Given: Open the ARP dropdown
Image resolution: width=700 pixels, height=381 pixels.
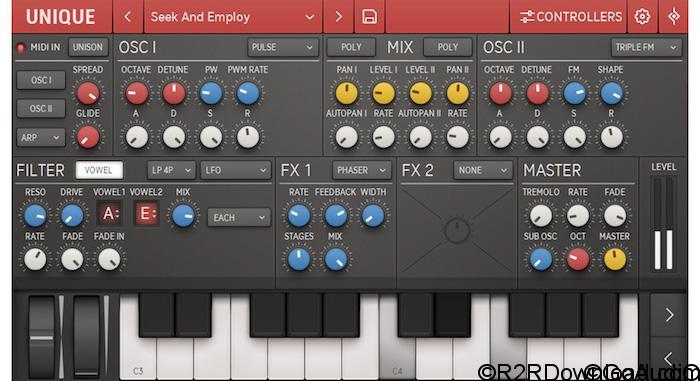Looking at the screenshot, I should pyautogui.click(x=41, y=138).
